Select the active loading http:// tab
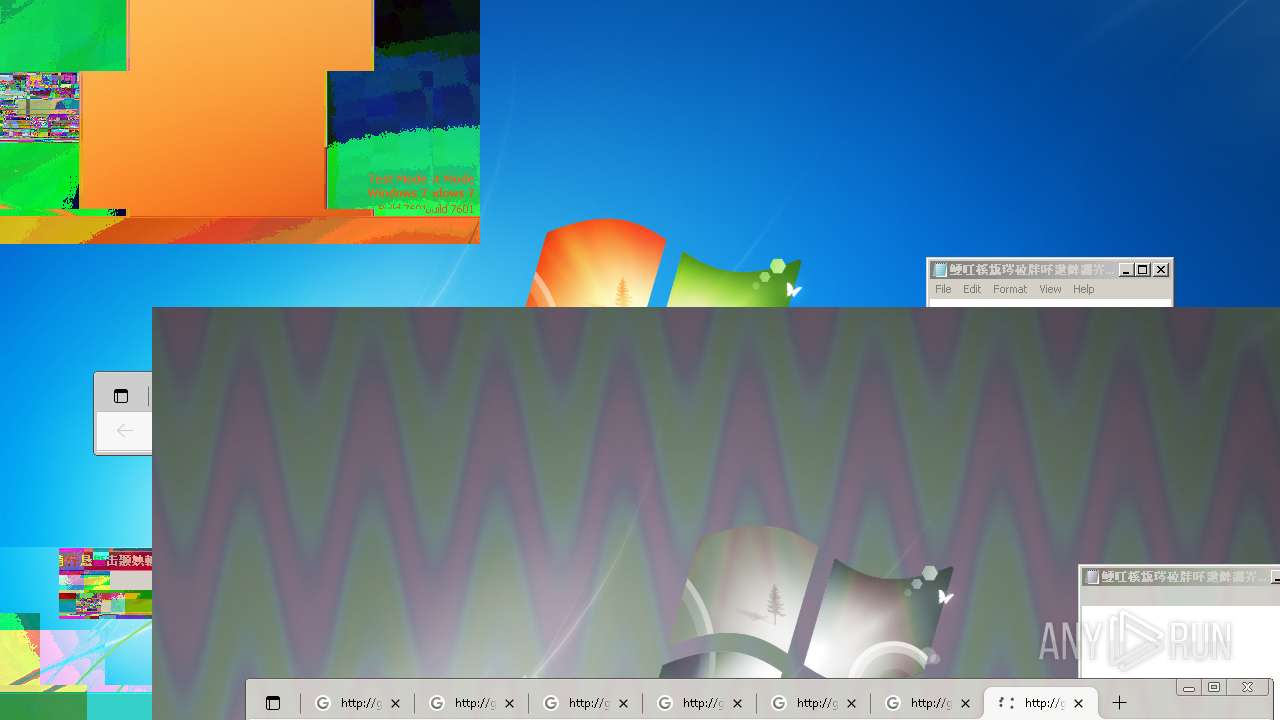Screen dimensions: 1280x720 tap(1041, 703)
